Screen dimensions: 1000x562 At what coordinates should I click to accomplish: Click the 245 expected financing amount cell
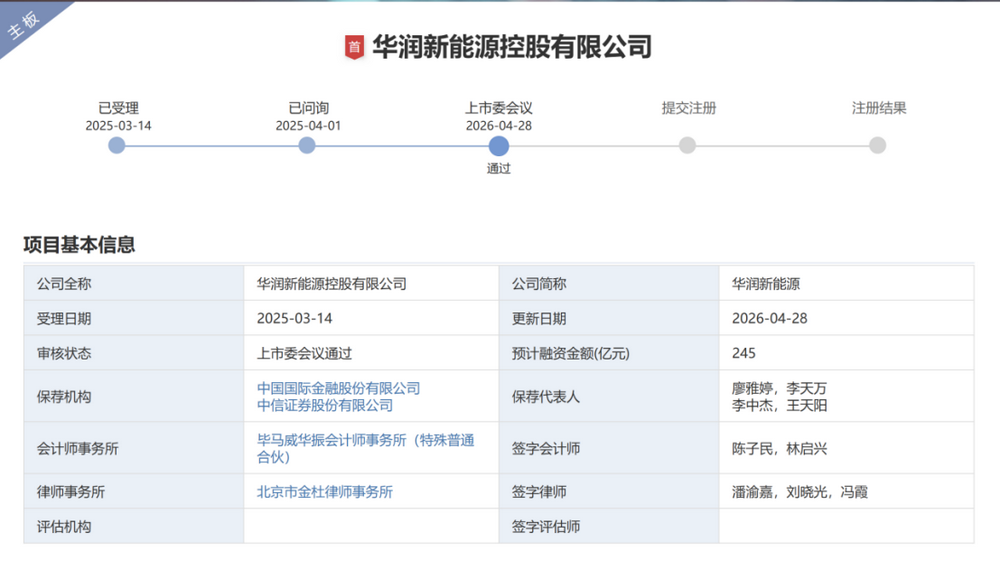(x=744, y=353)
